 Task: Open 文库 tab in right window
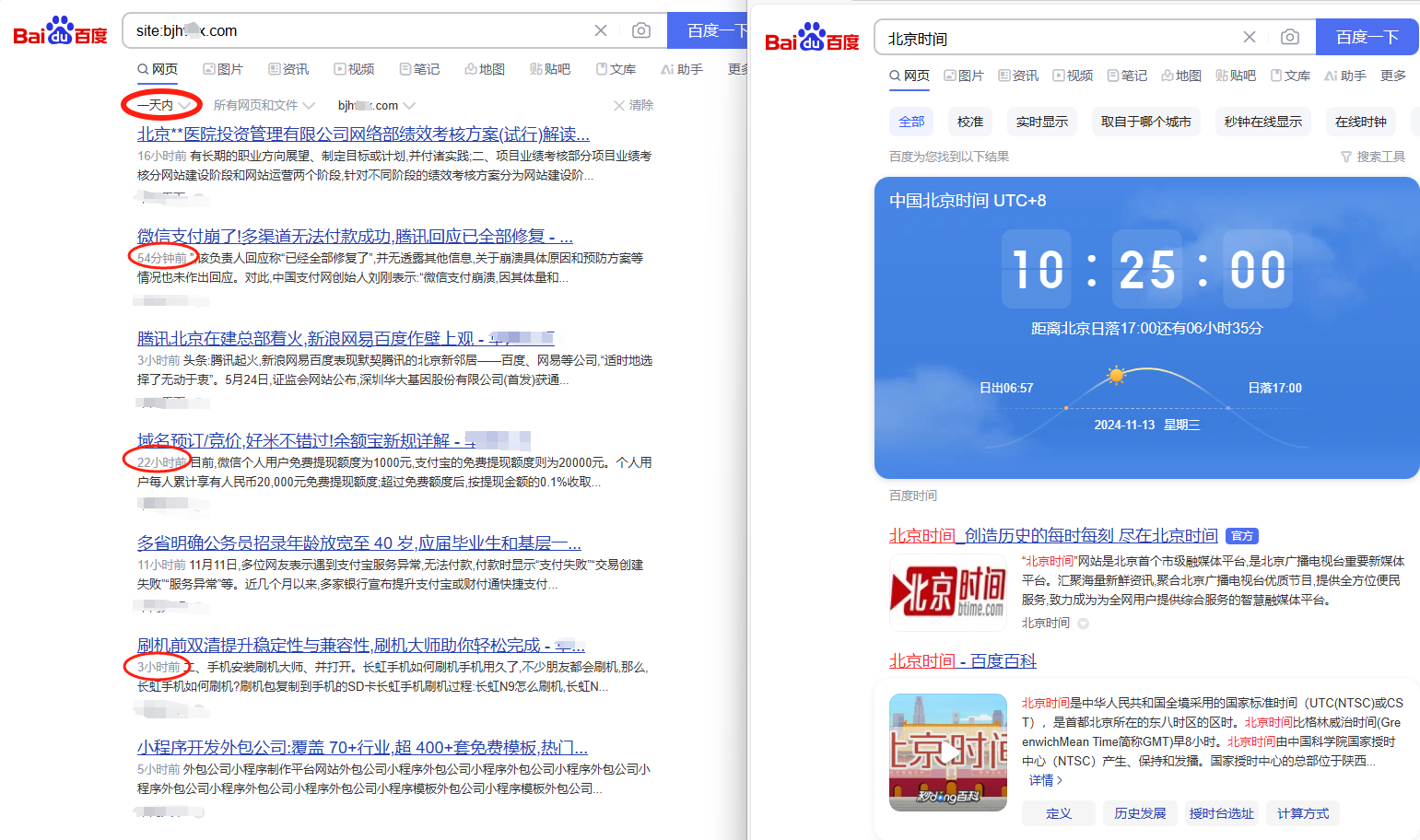tap(1290, 76)
